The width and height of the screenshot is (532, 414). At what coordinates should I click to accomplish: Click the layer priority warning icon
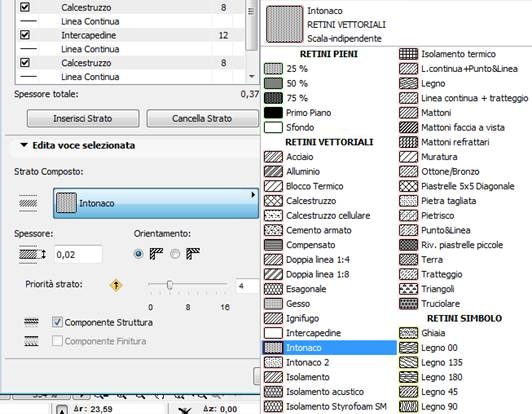coord(116,285)
